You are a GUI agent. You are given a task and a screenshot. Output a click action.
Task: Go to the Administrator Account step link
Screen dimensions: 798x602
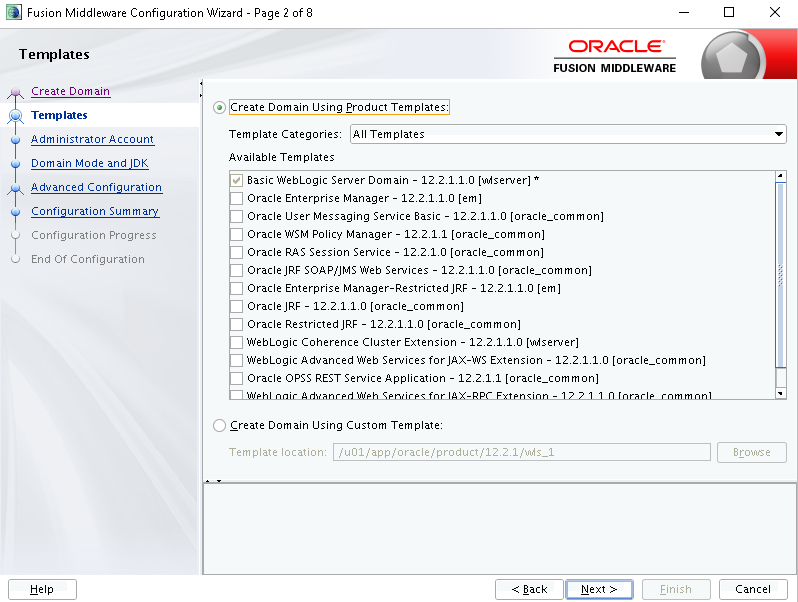tap(92, 139)
